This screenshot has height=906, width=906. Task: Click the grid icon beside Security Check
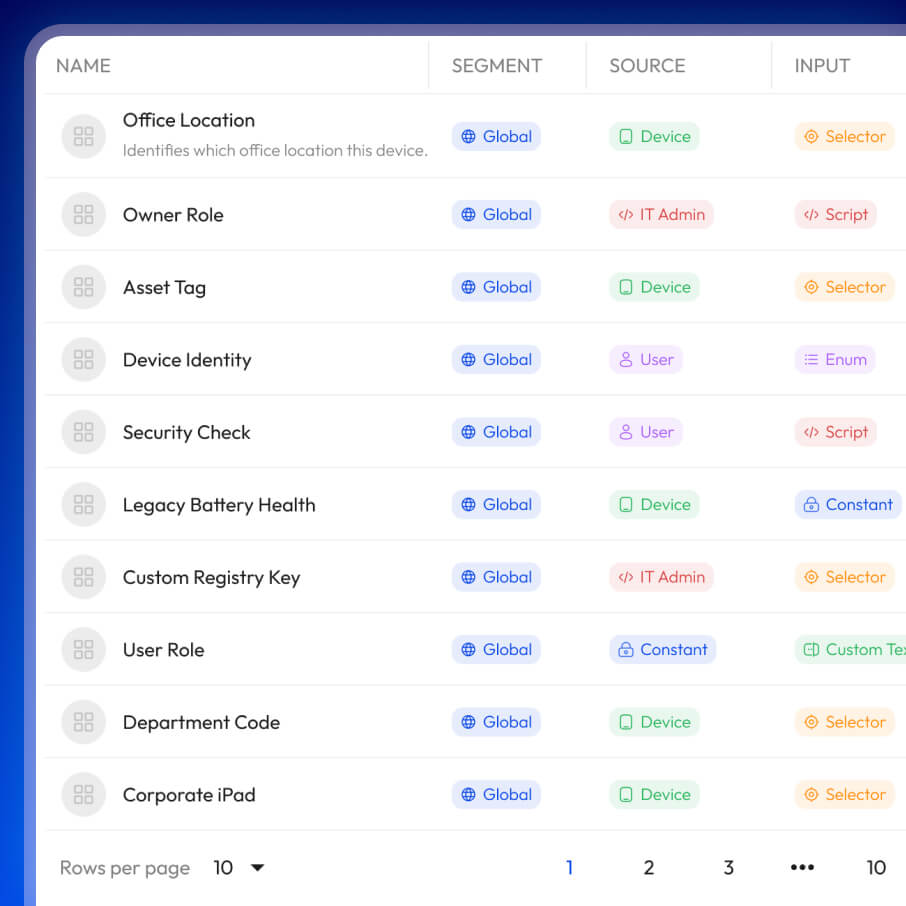point(84,432)
